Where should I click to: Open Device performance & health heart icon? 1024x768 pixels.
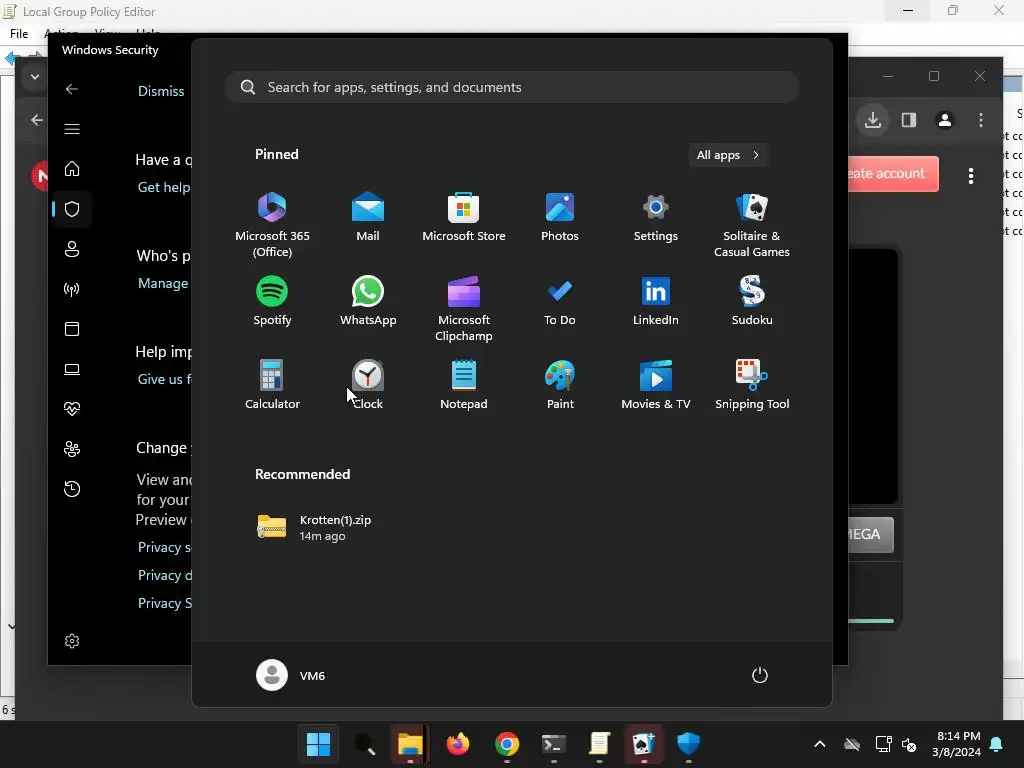pyautogui.click(x=72, y=409)
